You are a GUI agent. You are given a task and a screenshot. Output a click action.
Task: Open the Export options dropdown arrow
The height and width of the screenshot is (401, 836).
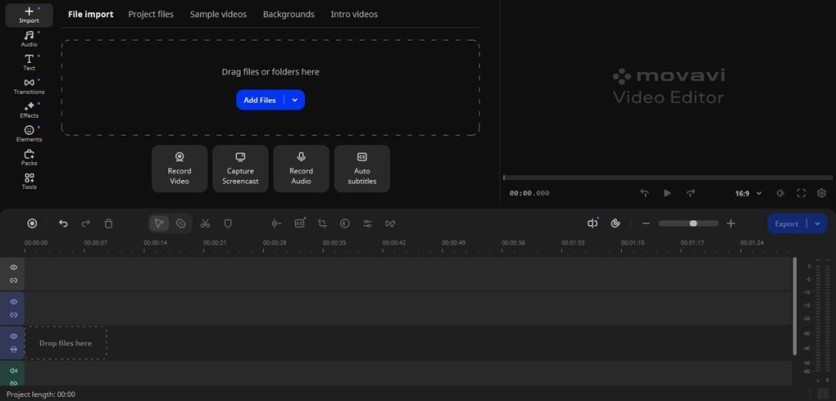(817, 224)
